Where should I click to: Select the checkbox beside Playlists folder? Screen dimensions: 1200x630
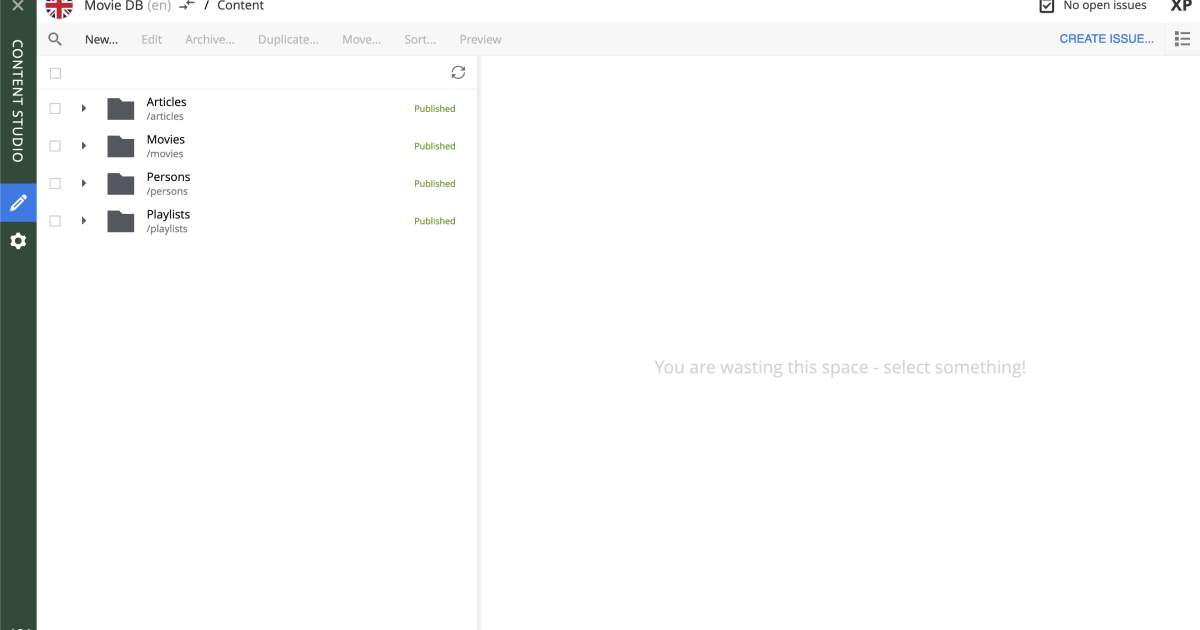coord(55,220)
